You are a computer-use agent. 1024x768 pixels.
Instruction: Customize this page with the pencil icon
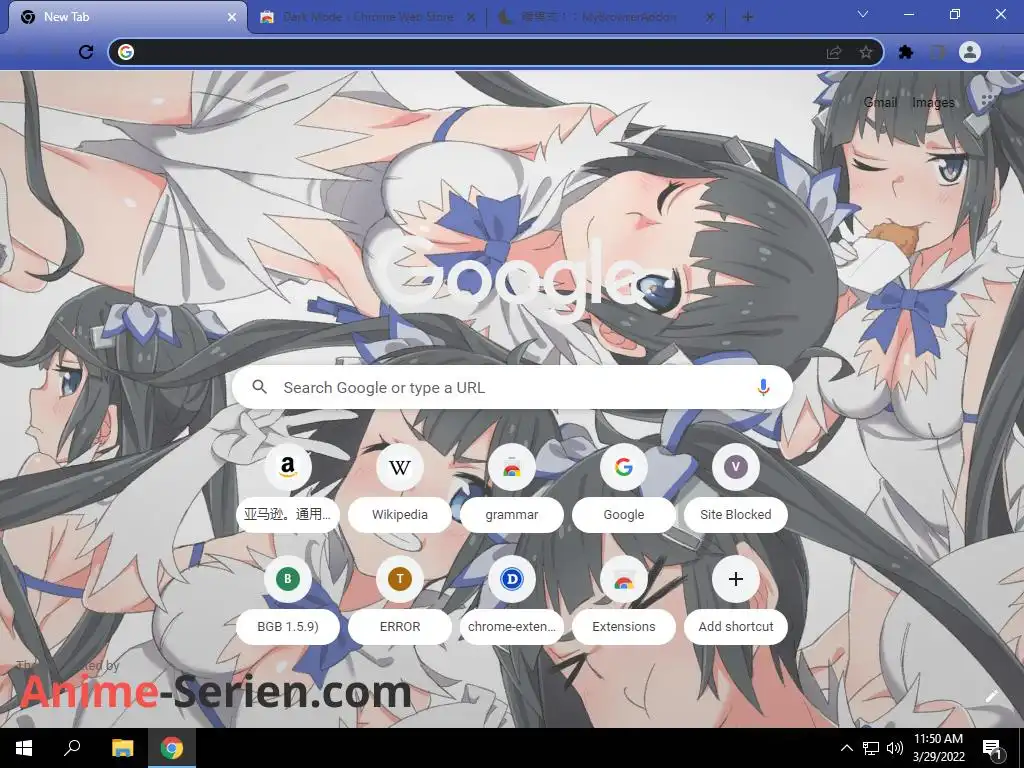(991, 696)
